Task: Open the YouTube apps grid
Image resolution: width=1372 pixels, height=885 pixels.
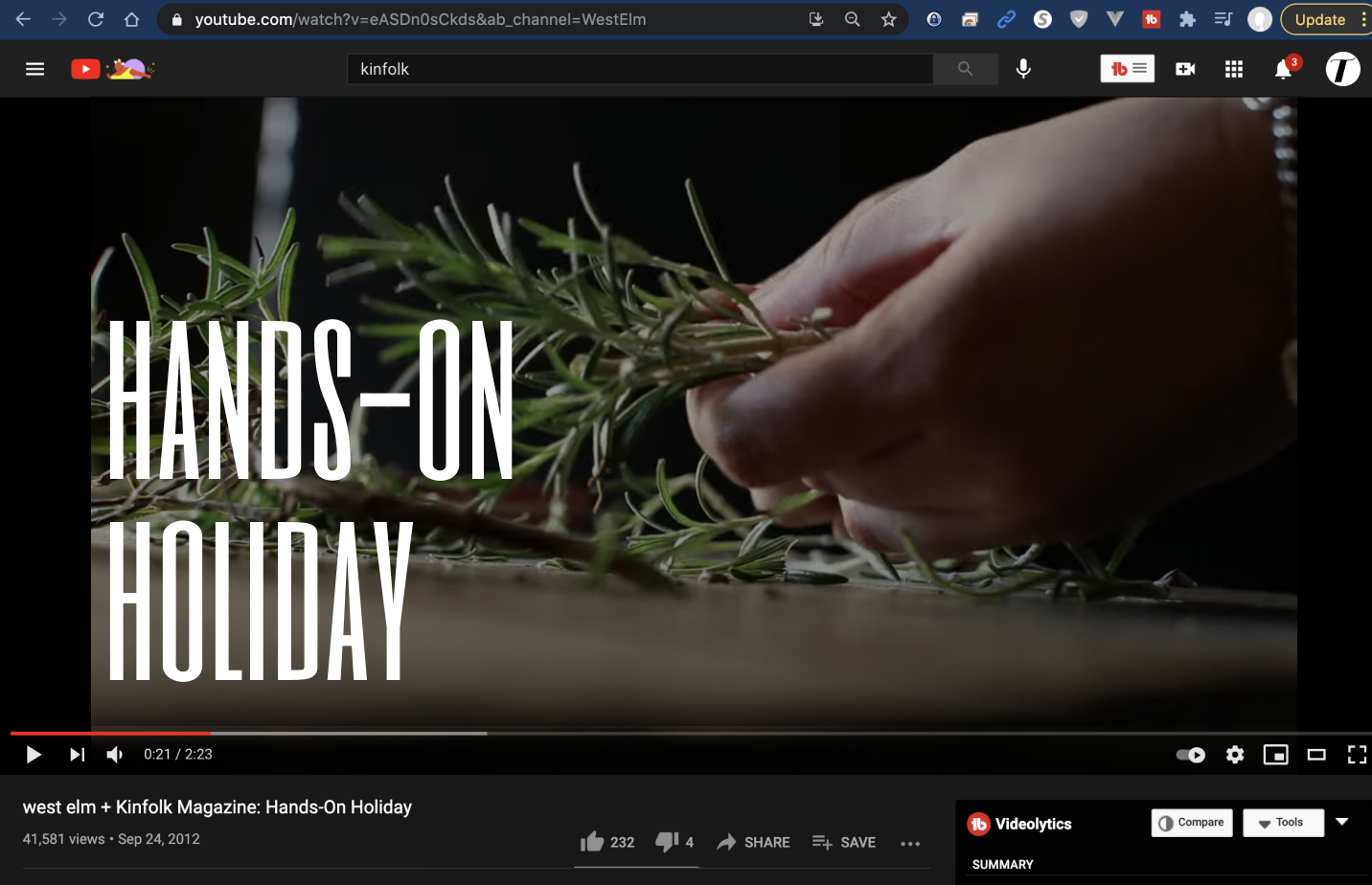Action: pyautogui.click(x=1234, y=69)
